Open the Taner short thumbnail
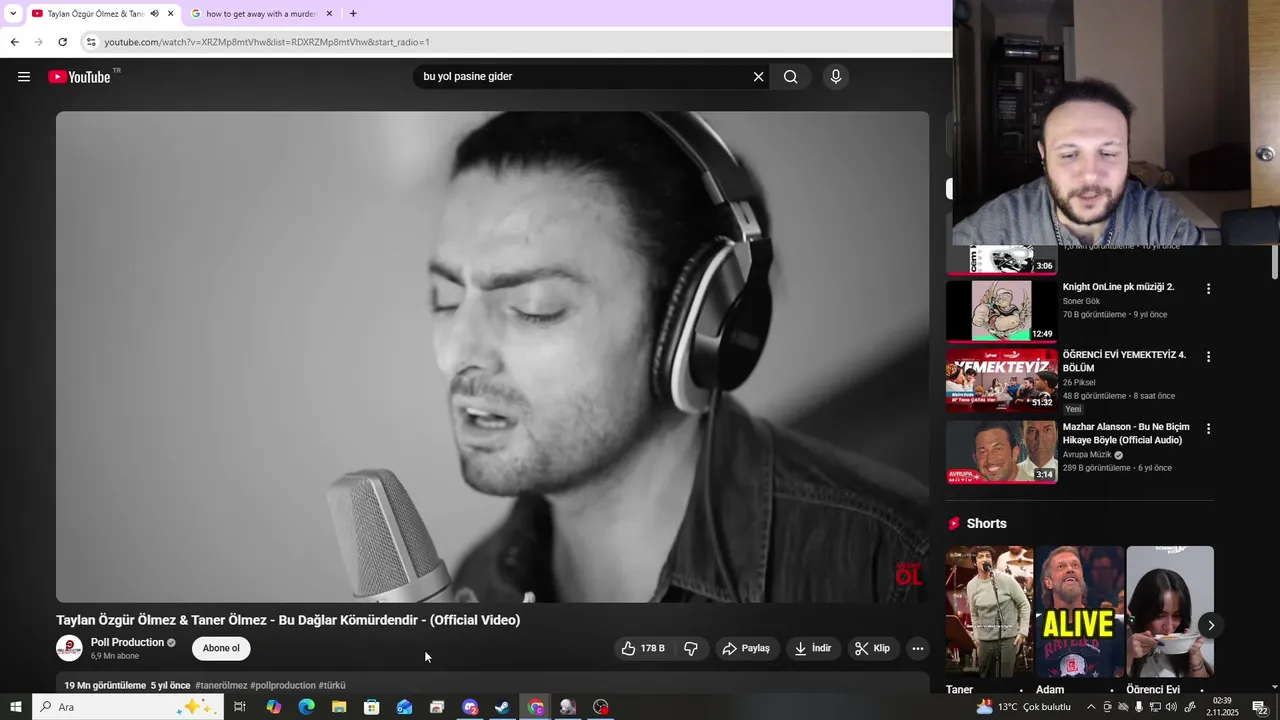The height and width of the screenshot is (720, 1280). tap(989, 612)
